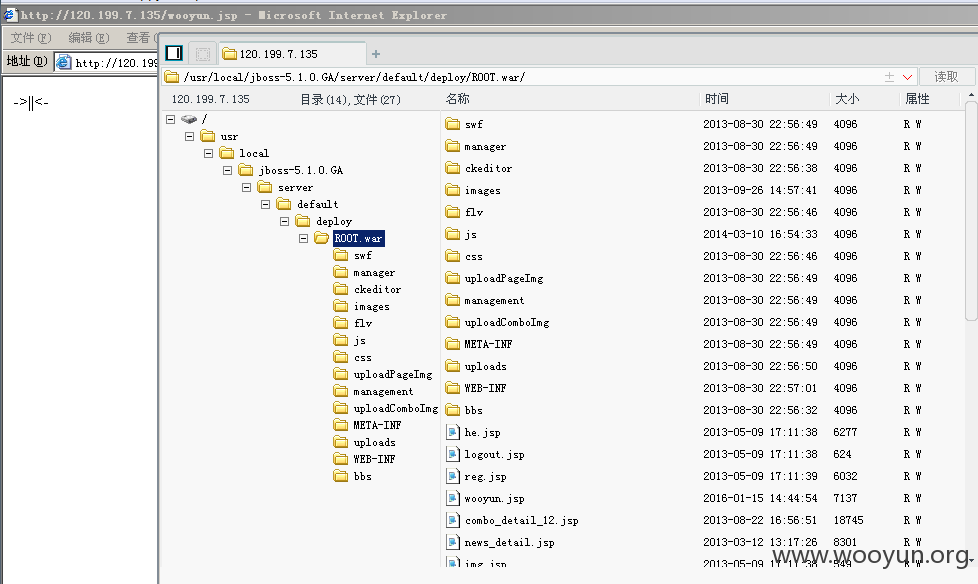Click manager folder icon in file list
Screen dimensions: 978x584
tap(453, 146)
